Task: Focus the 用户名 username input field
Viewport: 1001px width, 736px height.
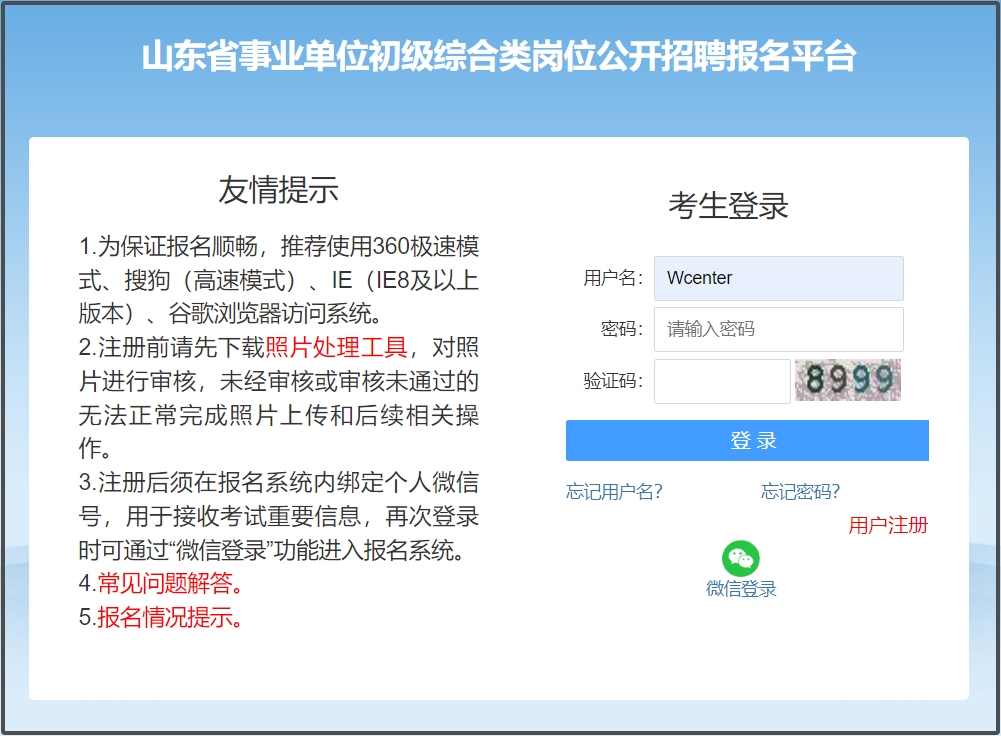Action: coord(778,278)
